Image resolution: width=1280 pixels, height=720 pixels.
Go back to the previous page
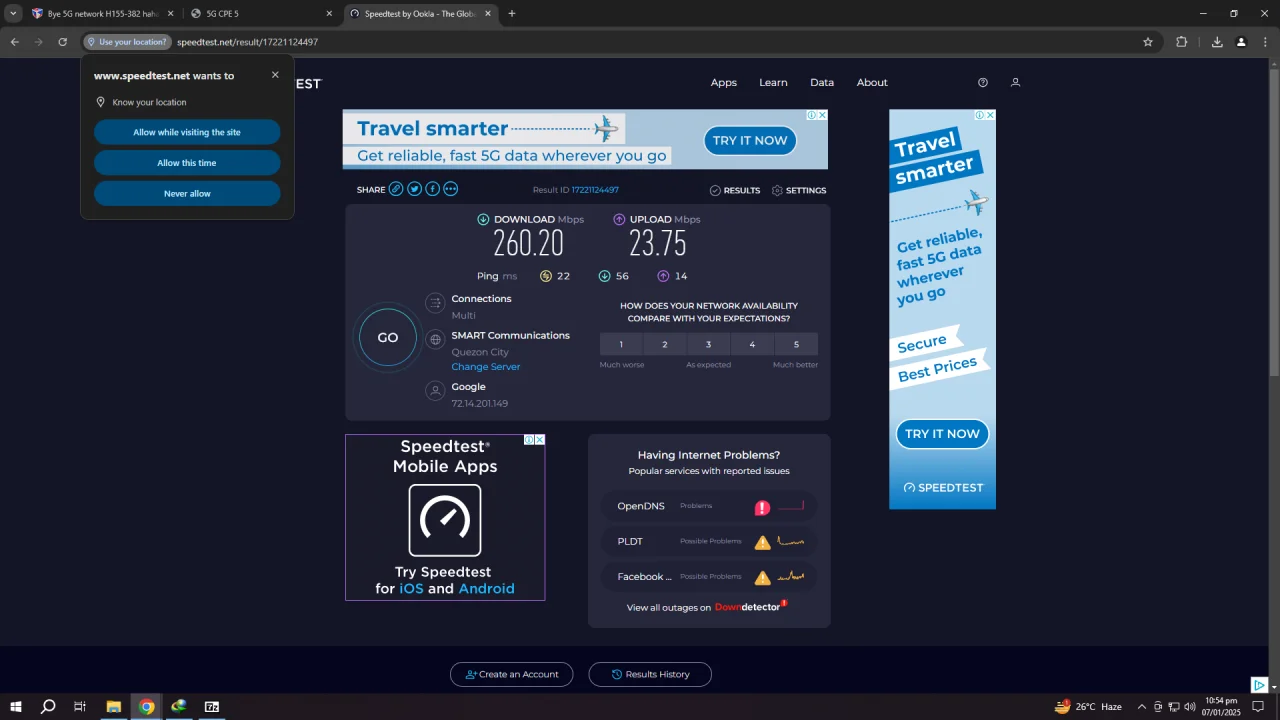coord(15,42)
